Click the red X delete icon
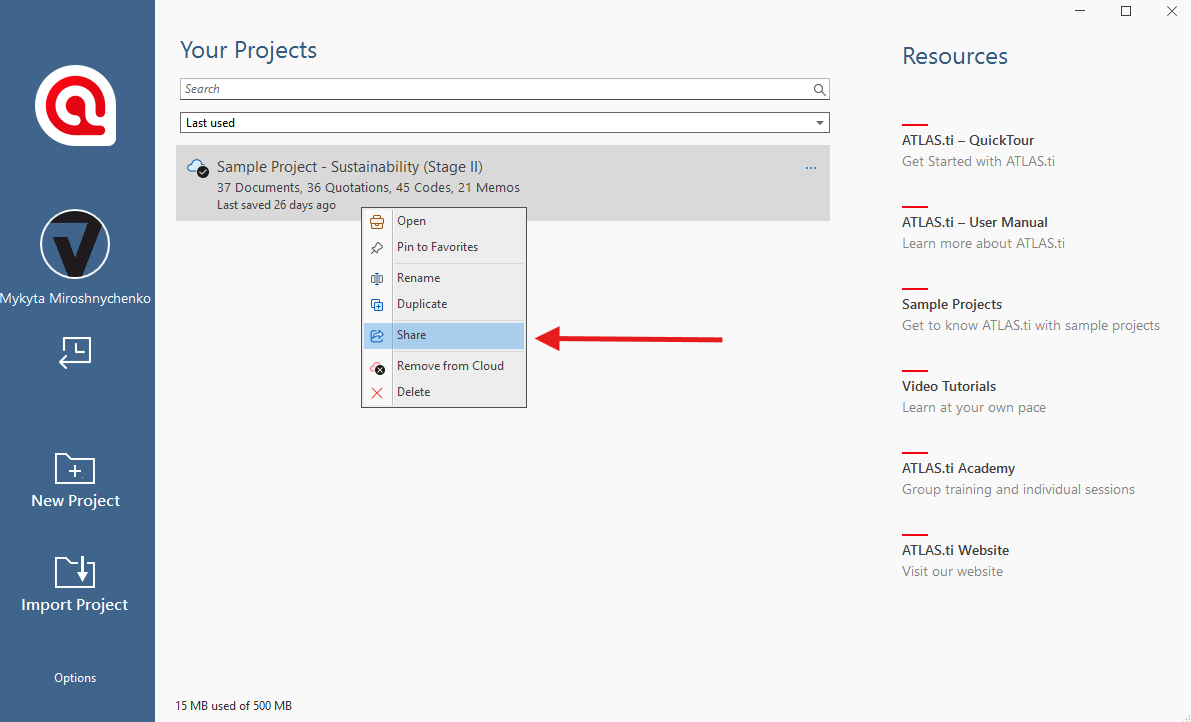 point(377,393)
